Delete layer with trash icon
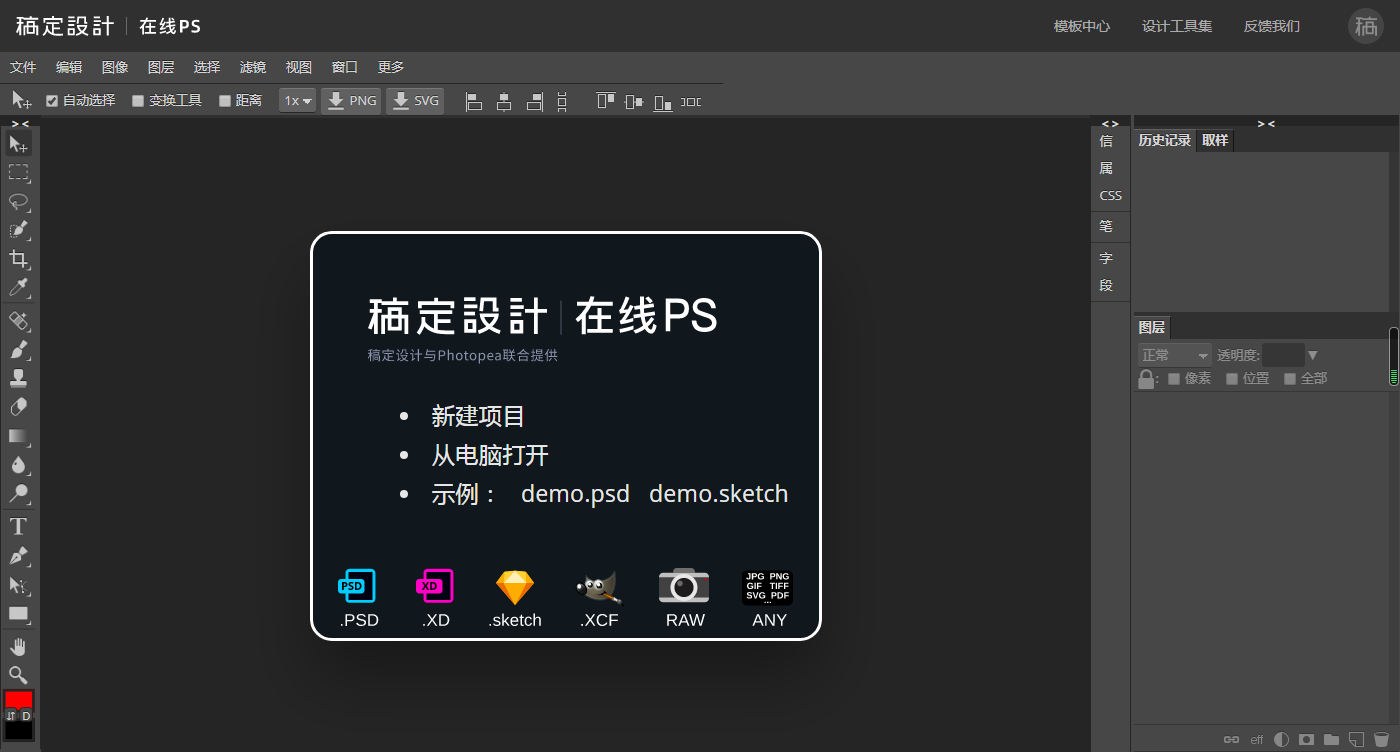The height and width of the screenshot is (752, 1400). click(1381, 739)
